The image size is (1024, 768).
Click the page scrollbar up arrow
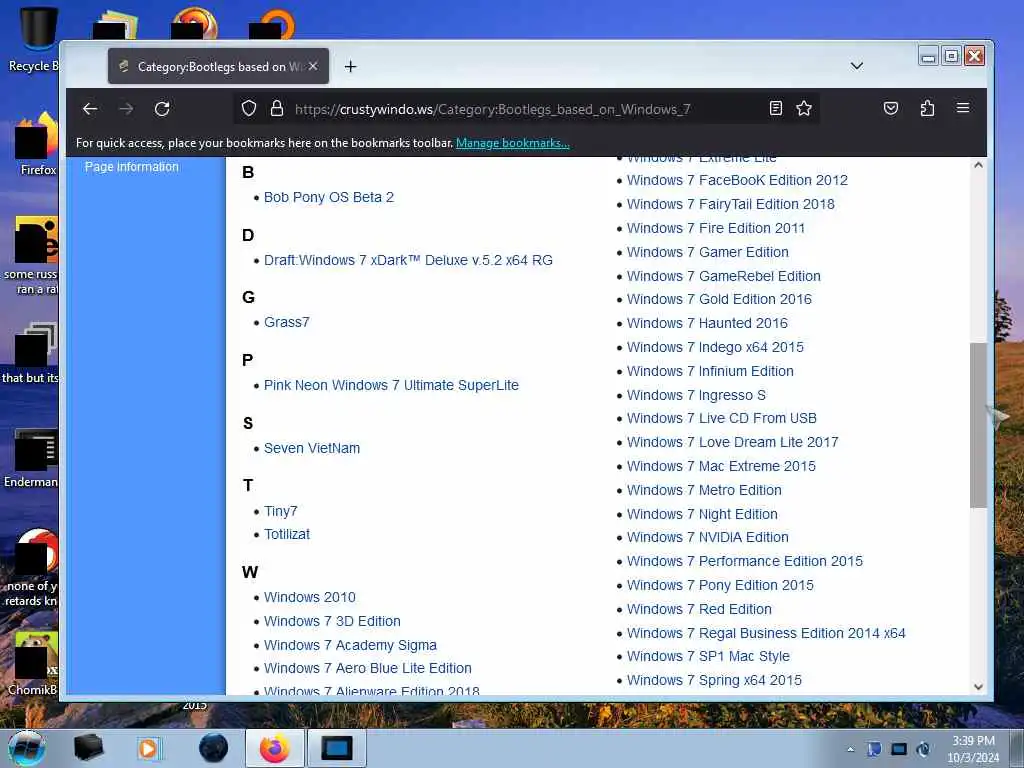click(978, 165)
